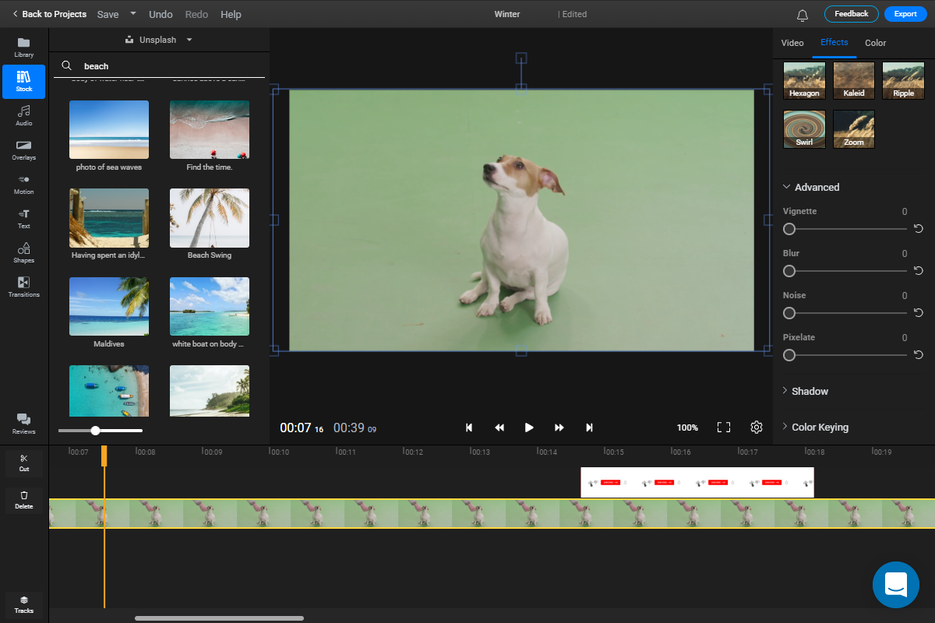935x623 pixels.
Task: Select the Cut tool
Action: click(x=23, y=463)
